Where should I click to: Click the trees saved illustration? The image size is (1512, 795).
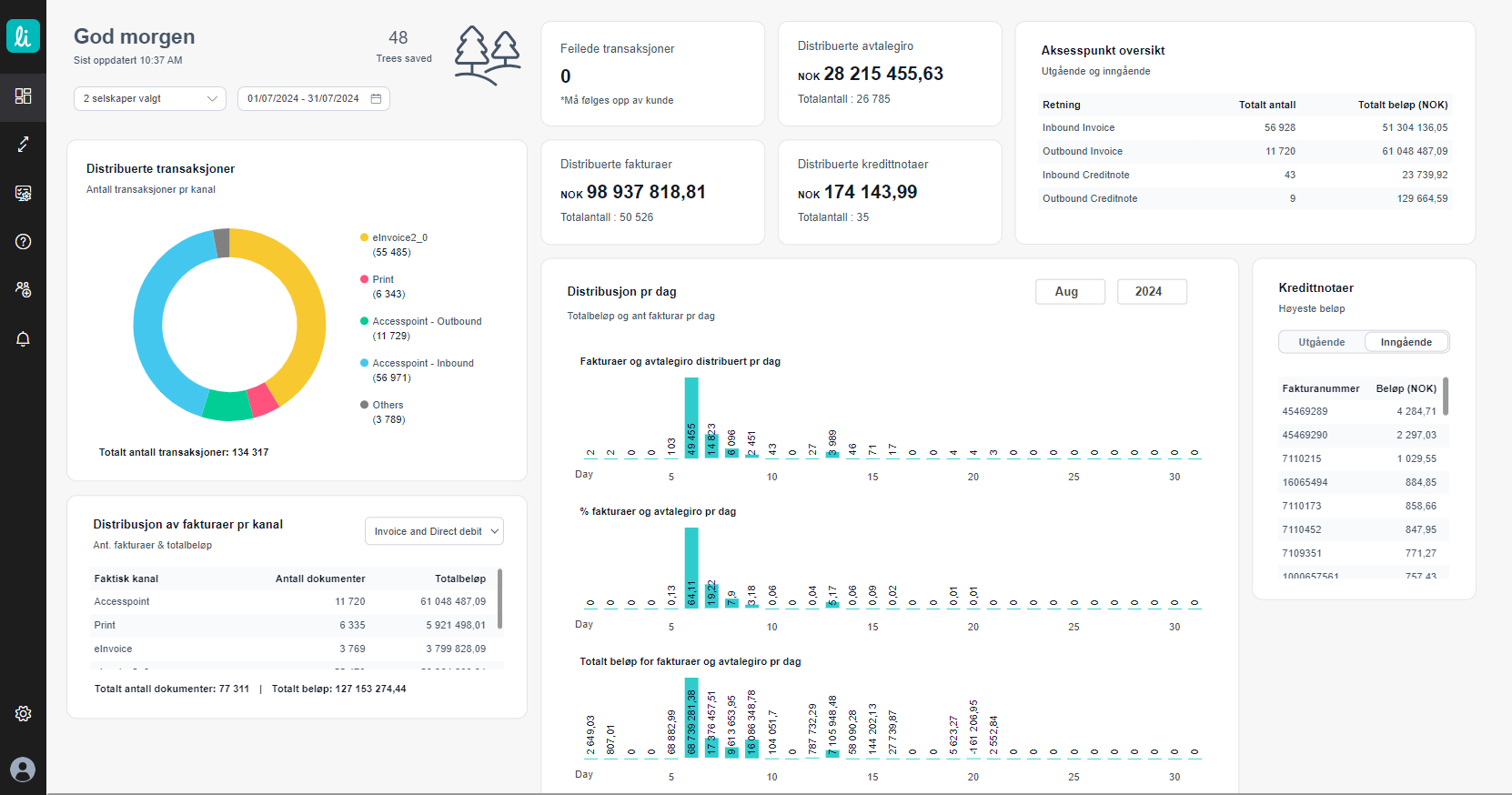[x=488, y=55]
